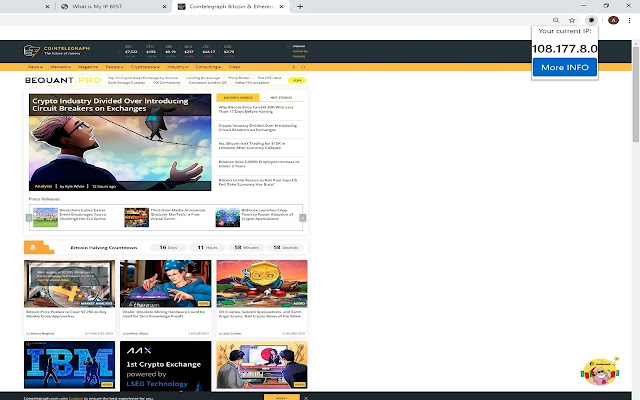Screen dimensions: 640x400
Task: Close the Cointelegraph tab
Action: coord(281,7)
